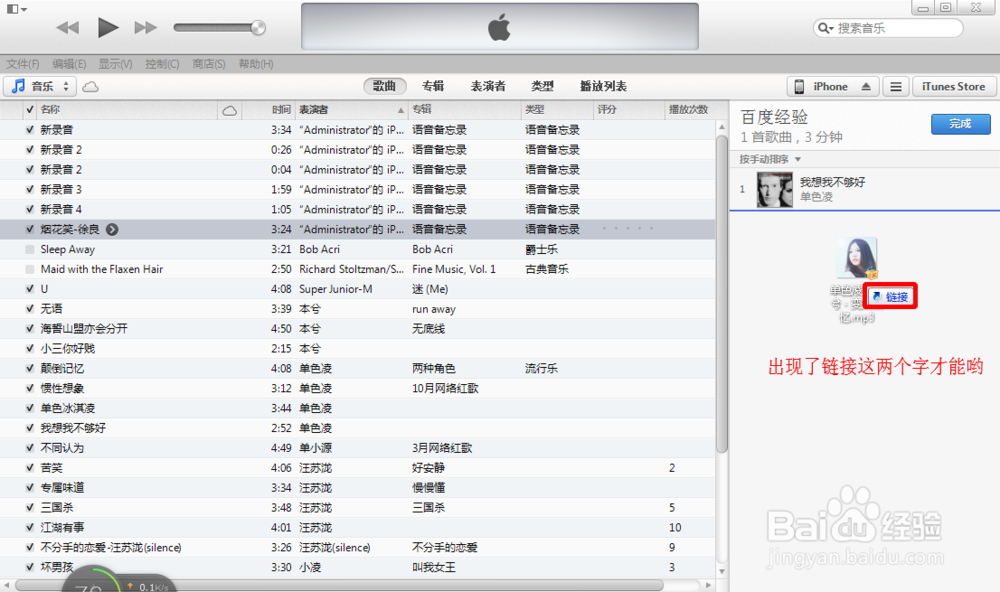Uncheck the checkbox for 颠倒记忆
Image resolution: width=1000 pixels, height=592 pixels.
pos(29,369)
